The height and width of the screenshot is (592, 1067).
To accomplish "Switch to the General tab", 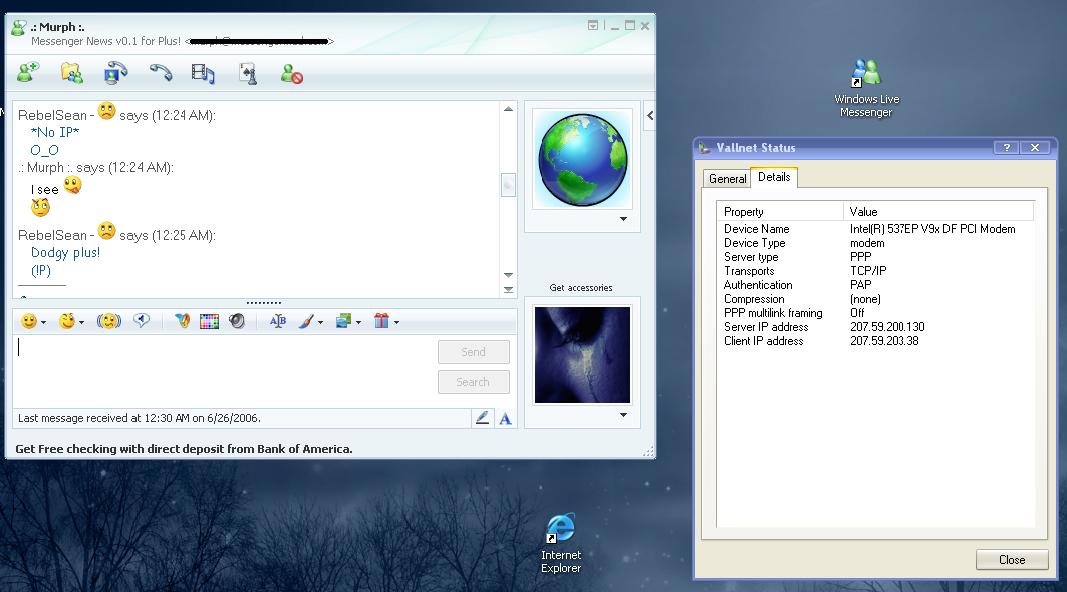I will coord(727,178).
